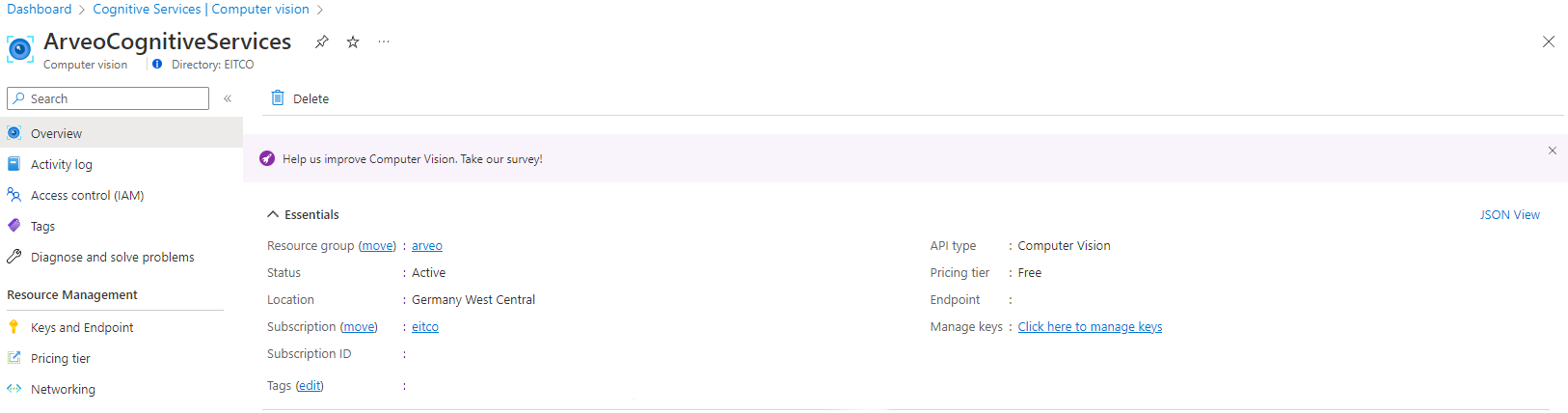Open JSON View

tap(1509, 215)
